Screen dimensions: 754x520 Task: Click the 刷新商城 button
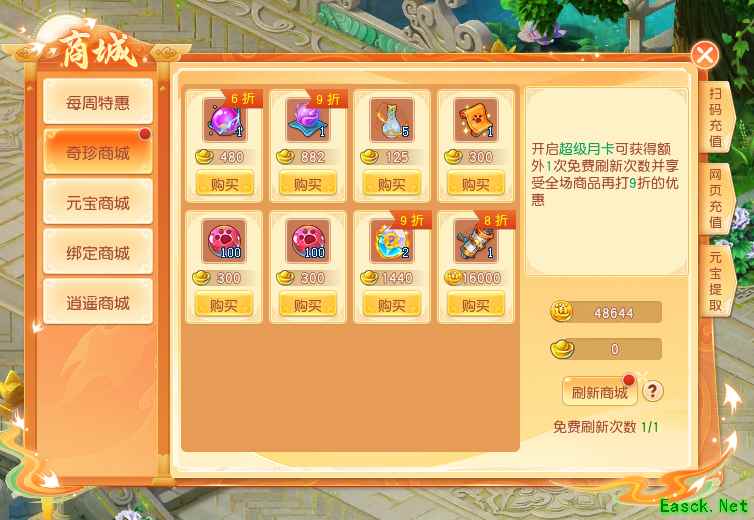600,392
